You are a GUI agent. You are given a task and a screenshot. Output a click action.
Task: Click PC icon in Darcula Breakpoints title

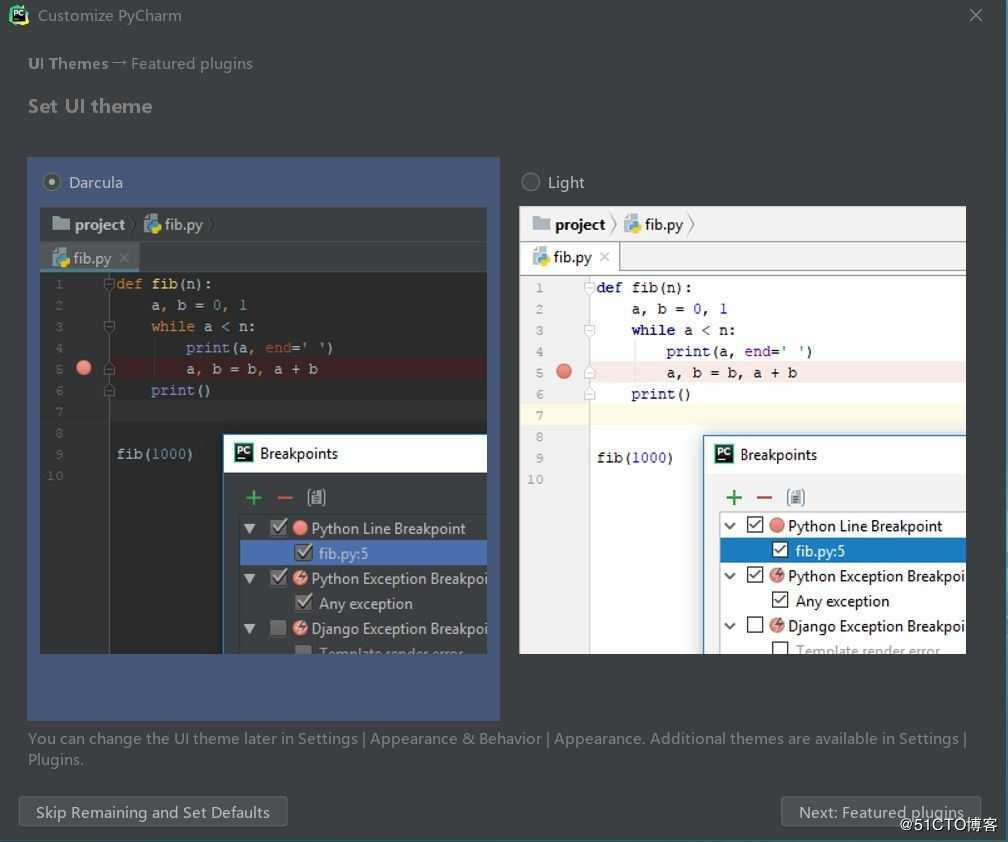coord(244,452)
